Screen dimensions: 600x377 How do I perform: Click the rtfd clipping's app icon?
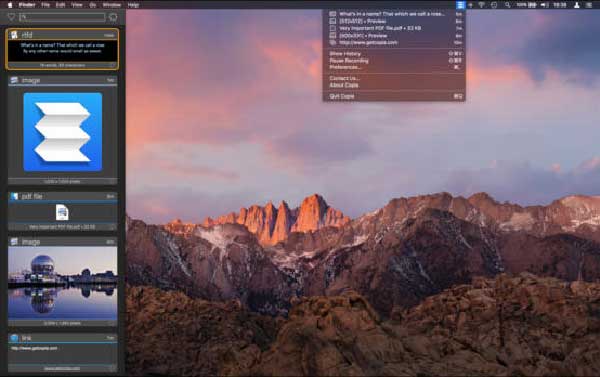pos(14,35)
